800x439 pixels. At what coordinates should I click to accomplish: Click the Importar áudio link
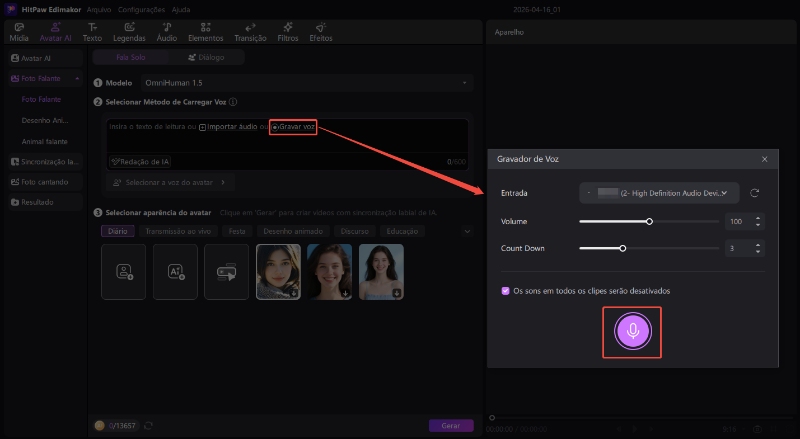(232, 127)
